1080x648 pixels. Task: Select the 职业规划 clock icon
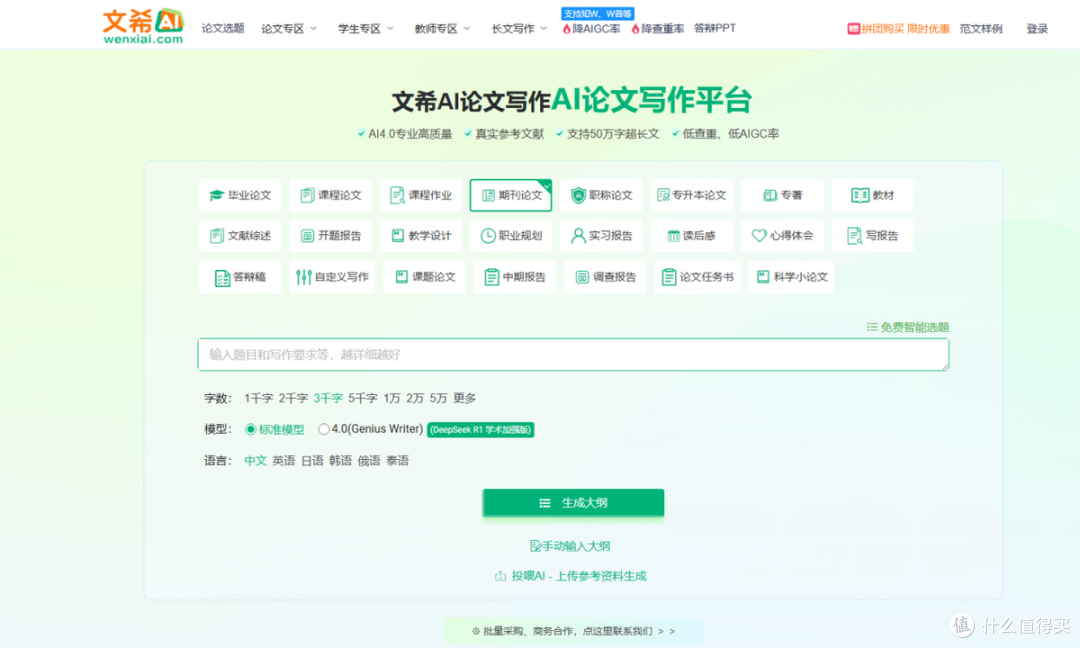(488, 236)
